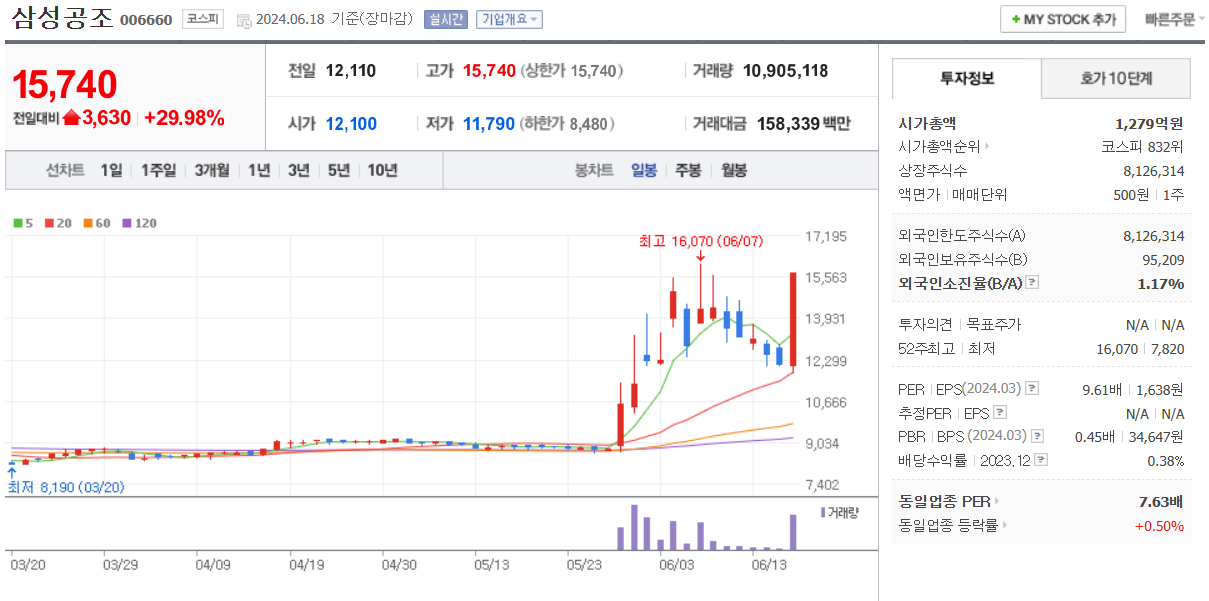Click the current price 15,740
1209x601 pixels.
pyautogui.click(x=65, y=85)
